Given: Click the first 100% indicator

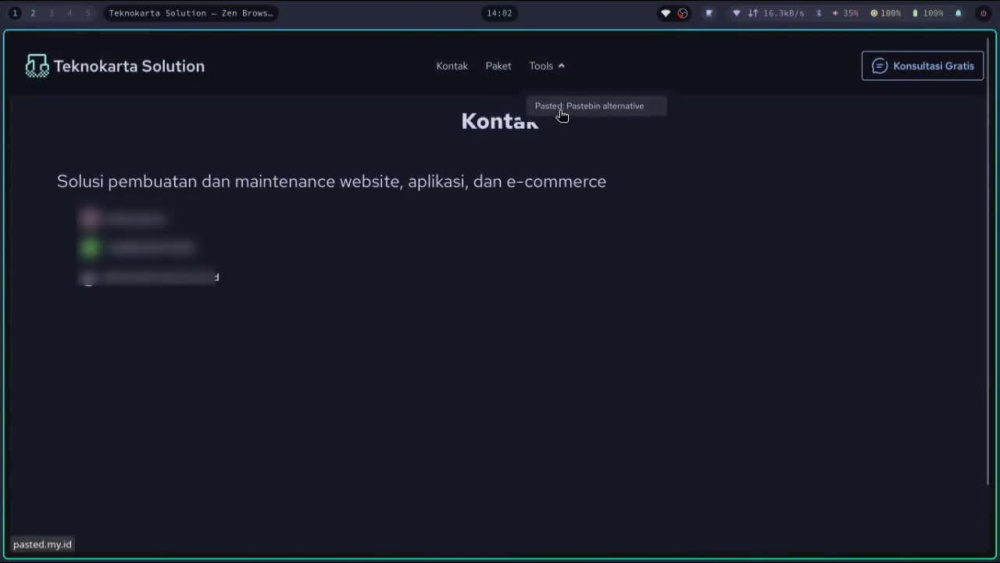Looking at the screenshot, I should [x=886, y=13].
